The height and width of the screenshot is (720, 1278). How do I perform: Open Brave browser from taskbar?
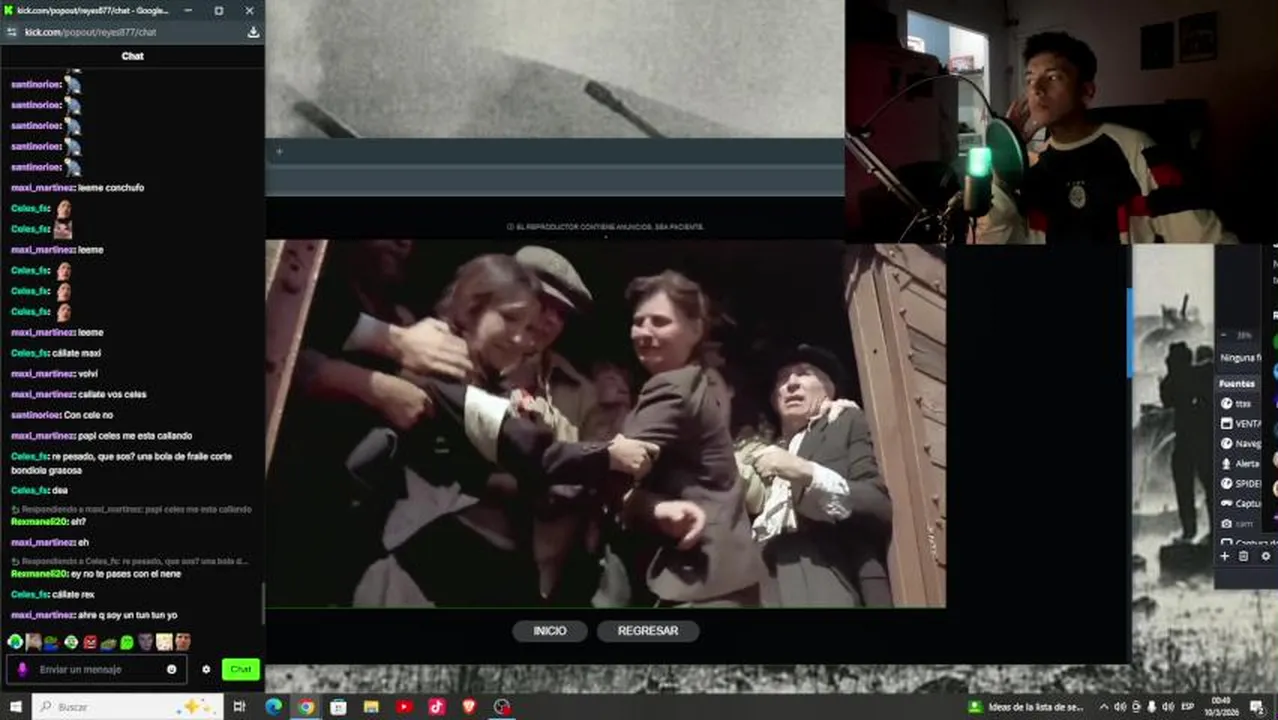pyautogui.click(x=470, y=707)
